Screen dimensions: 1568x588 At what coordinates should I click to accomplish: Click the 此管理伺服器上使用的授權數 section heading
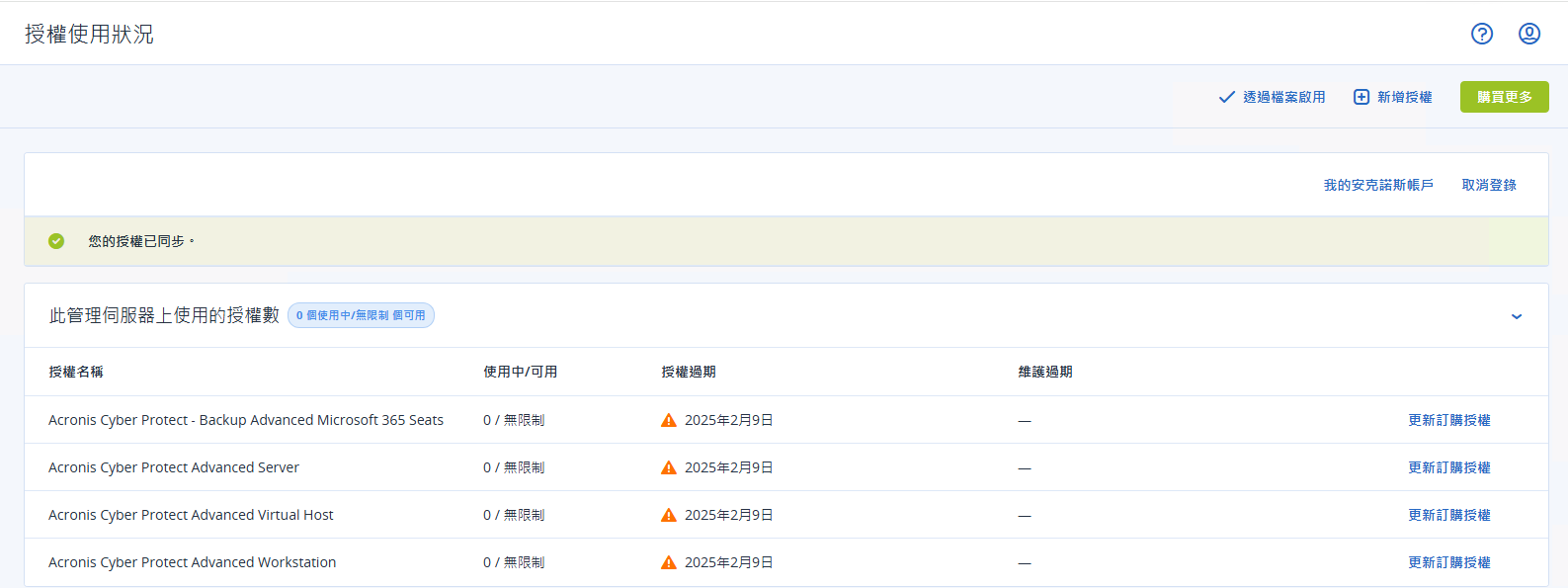(164, 315)
